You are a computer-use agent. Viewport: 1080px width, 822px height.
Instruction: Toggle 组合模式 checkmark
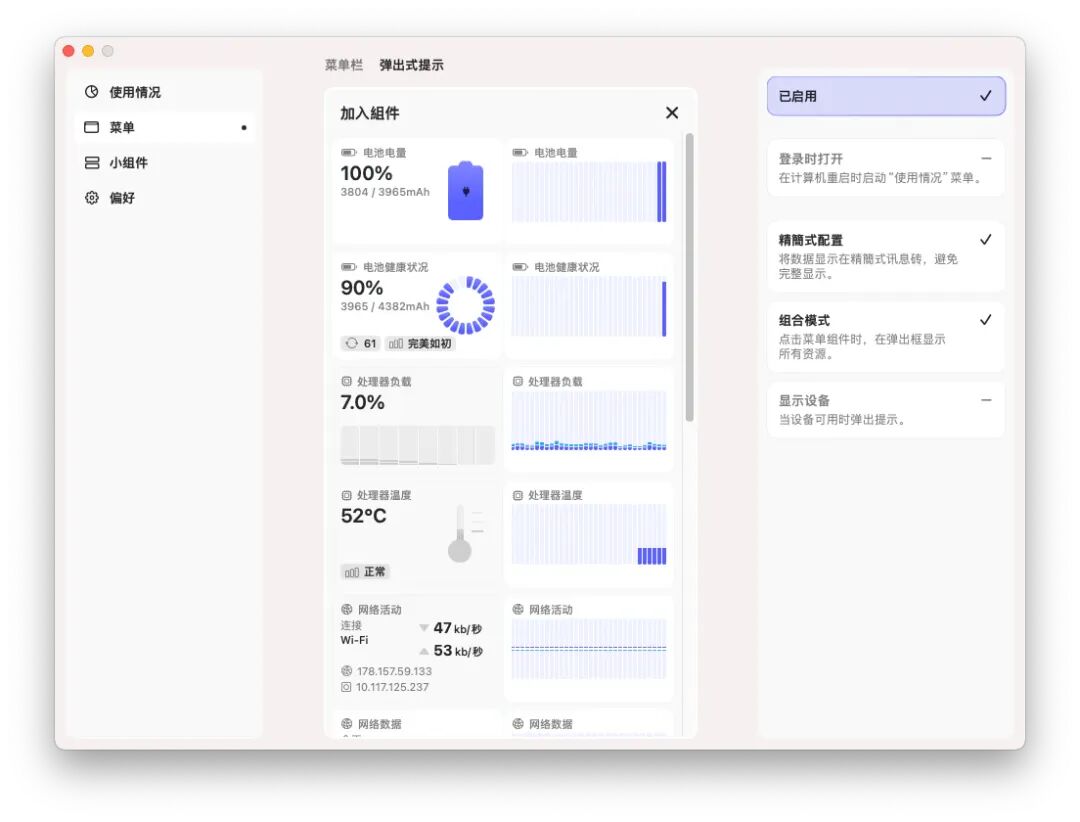986,319
